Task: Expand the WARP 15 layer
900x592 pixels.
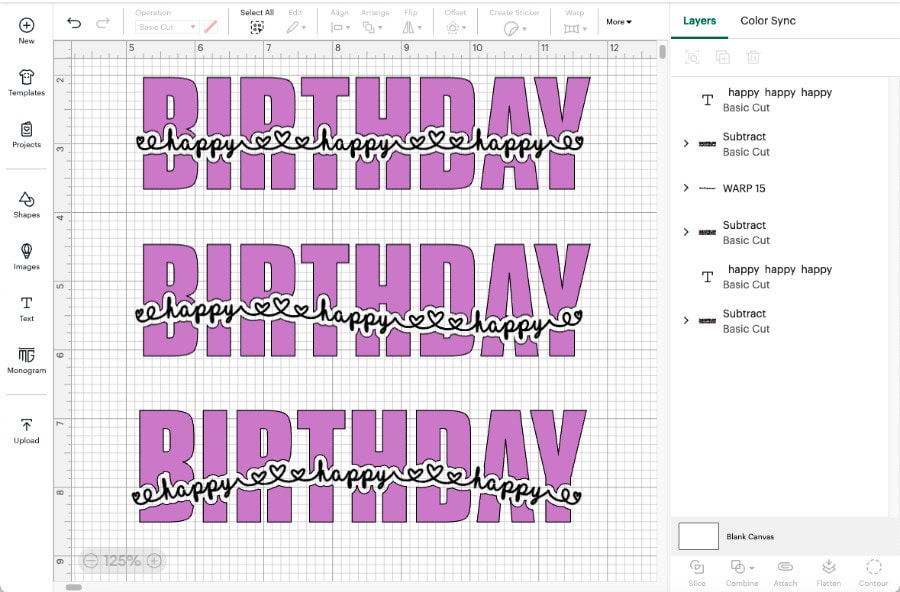Action: click(686, 188)
